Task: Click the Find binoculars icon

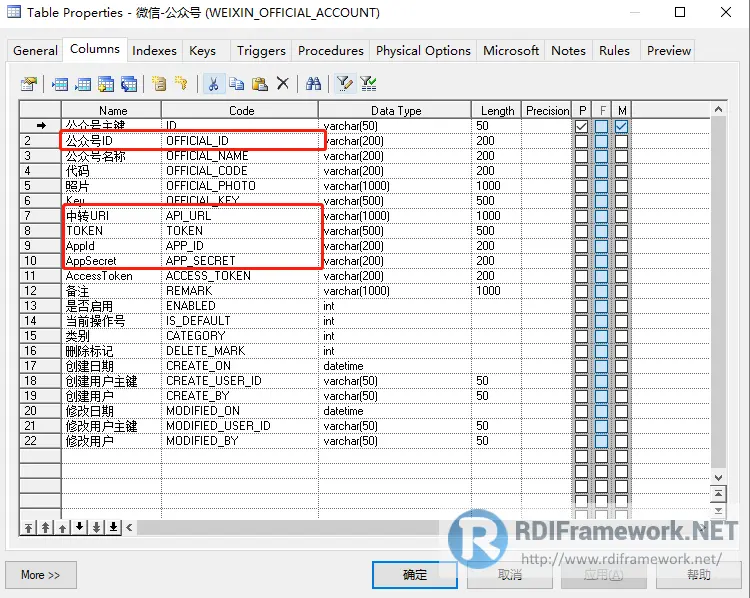Action: pos(313,84)
